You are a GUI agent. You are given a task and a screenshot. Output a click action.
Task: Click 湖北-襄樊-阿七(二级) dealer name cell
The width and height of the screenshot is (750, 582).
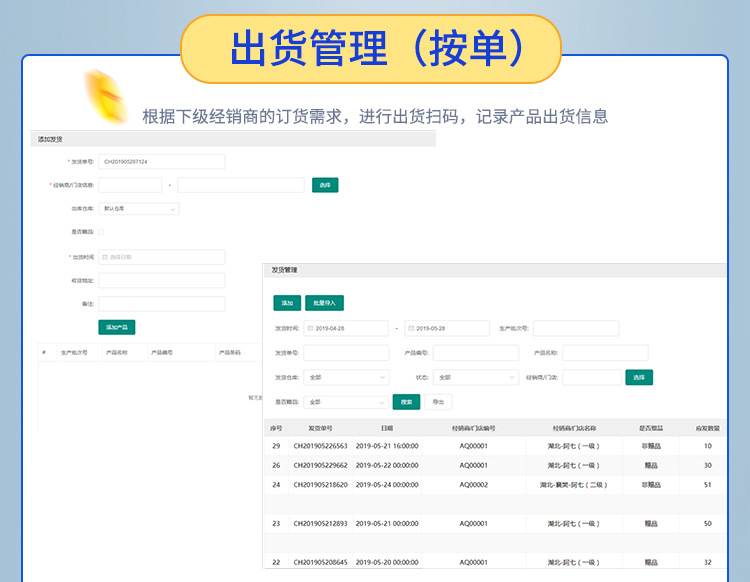[574, 485]
